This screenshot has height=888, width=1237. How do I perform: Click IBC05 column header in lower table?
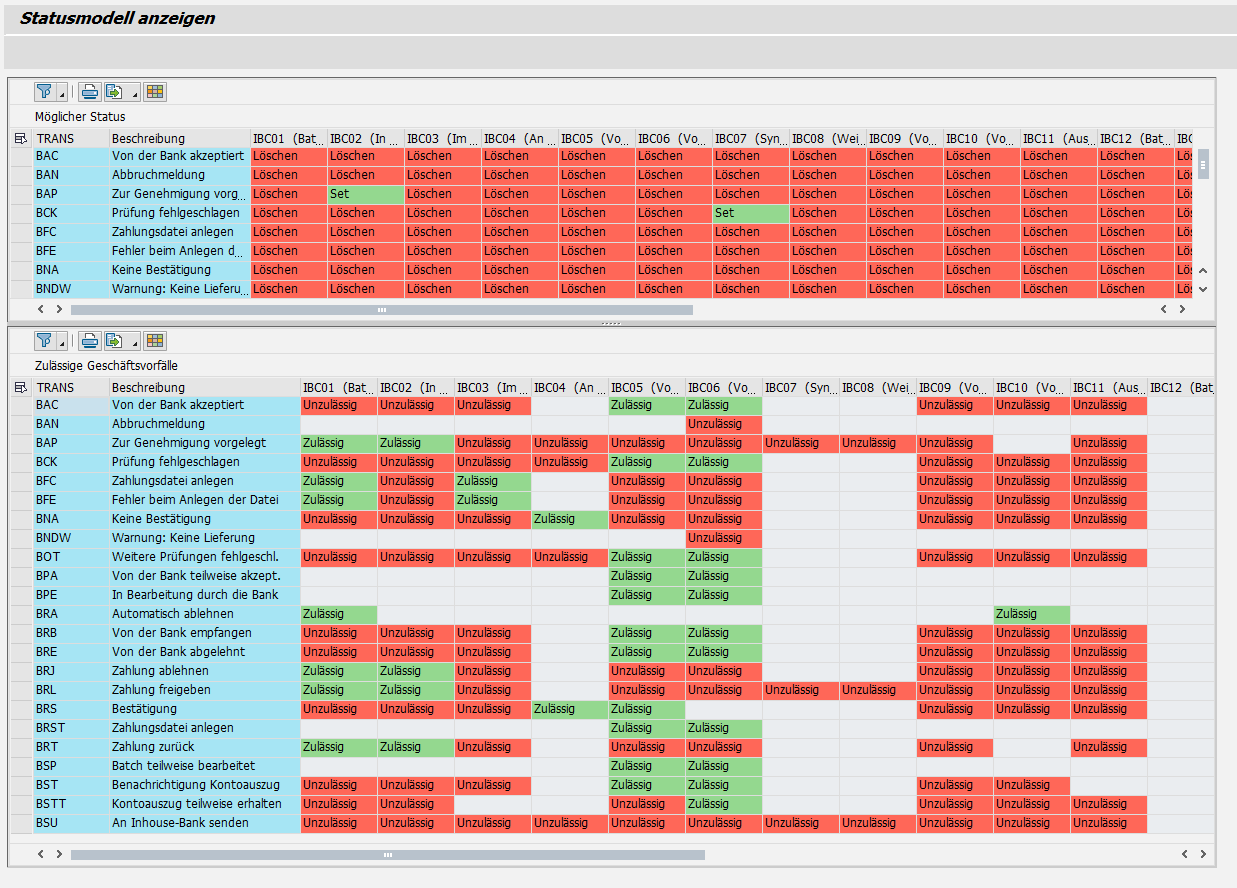pyautogui.click(x=646, y=388)
